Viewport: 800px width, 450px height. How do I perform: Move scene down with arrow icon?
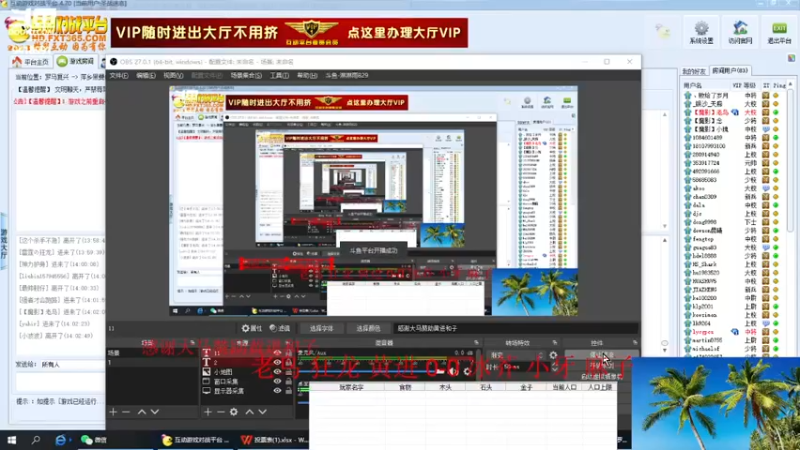pyautogui.click(x=155, y=411)
